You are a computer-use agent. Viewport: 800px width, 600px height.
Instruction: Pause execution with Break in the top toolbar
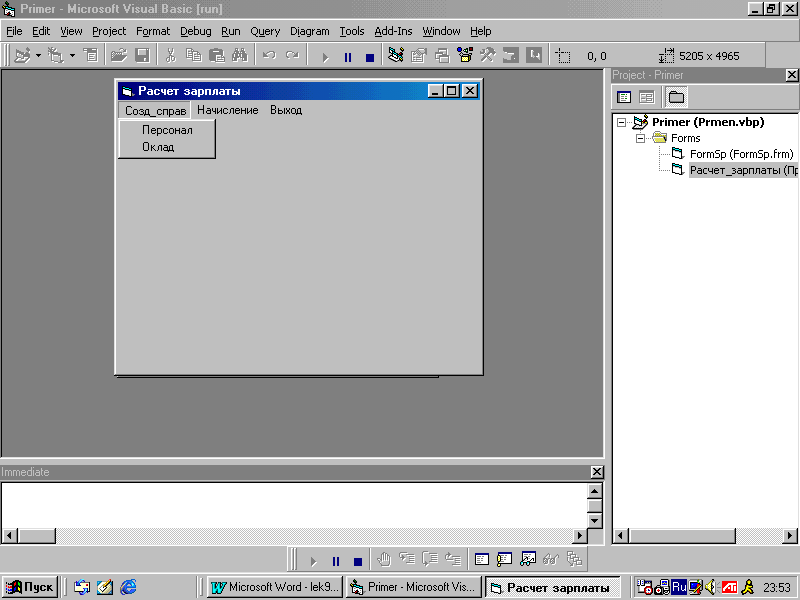click(x=347, y=57)
